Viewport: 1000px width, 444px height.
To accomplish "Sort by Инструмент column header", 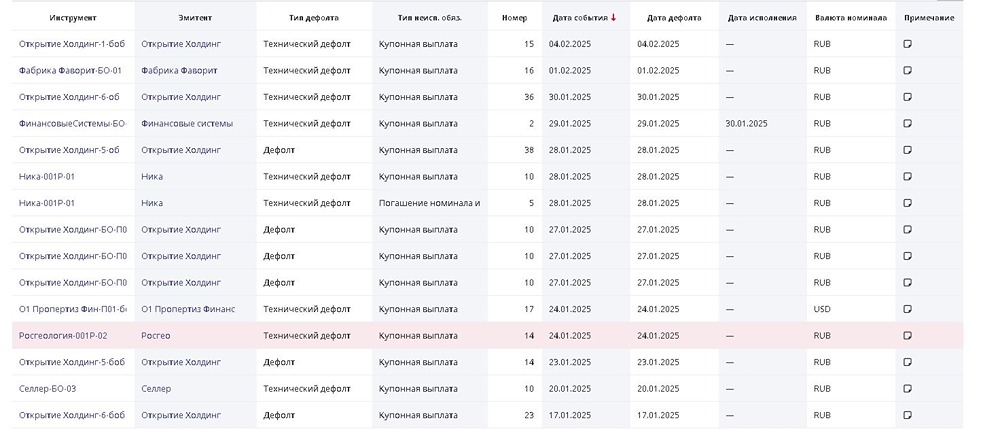I will [x=71, y=18].
